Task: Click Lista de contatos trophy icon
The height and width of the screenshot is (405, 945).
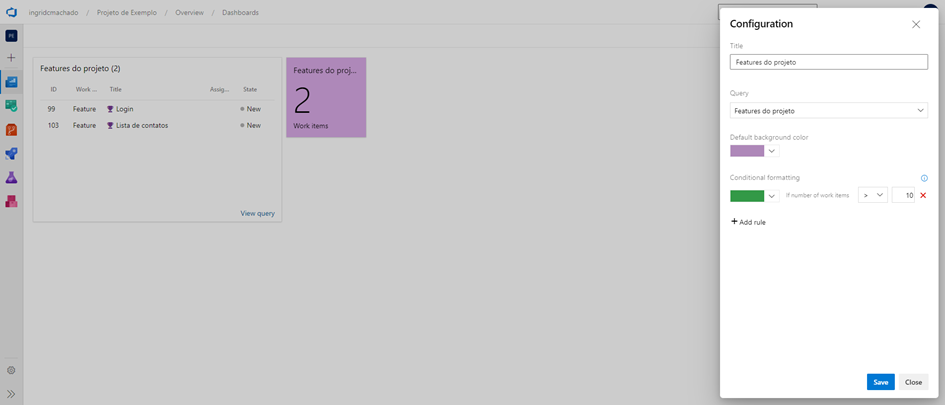Action: (110, 125)
